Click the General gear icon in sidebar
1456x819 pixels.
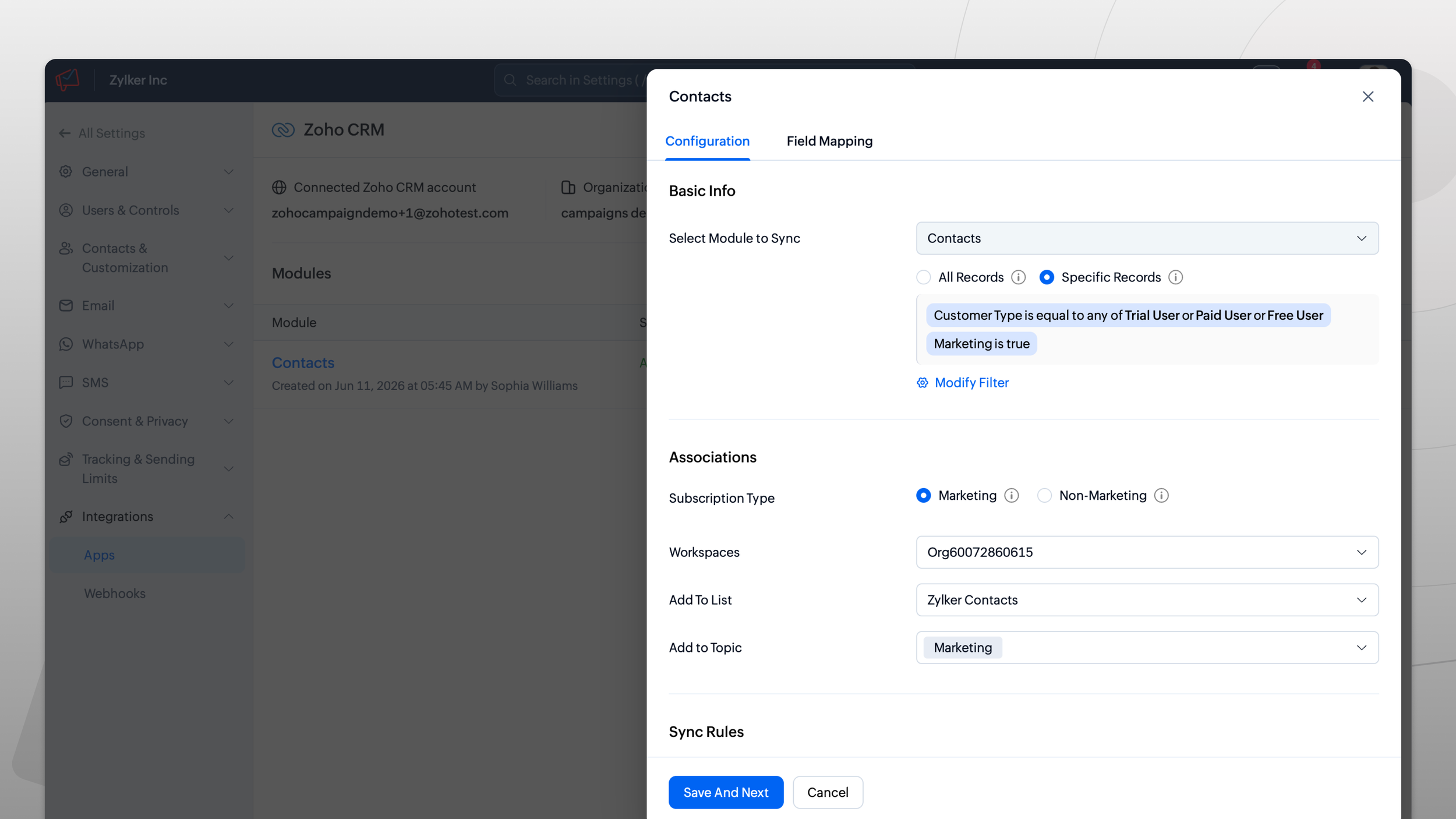pos(66,172)
